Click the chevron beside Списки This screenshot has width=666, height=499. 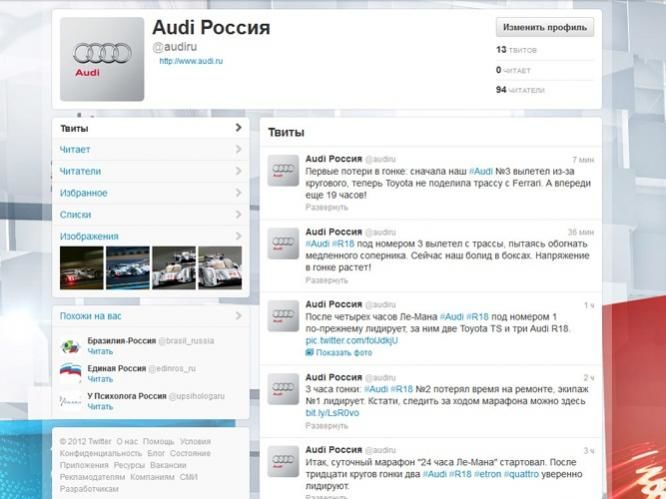click(x=238, y=214)
